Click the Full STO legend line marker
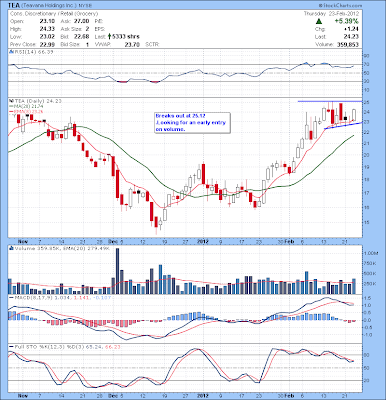The height and width of the screenshot is (400, 386). [x=12, y=347]
